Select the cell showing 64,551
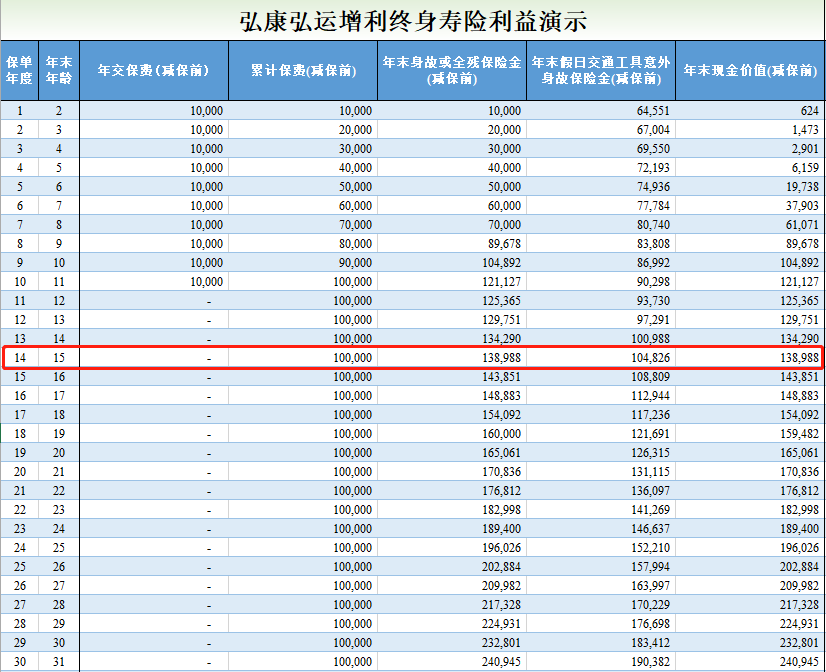The height and width of the screenshot is (672, 826). click(601, 111)
